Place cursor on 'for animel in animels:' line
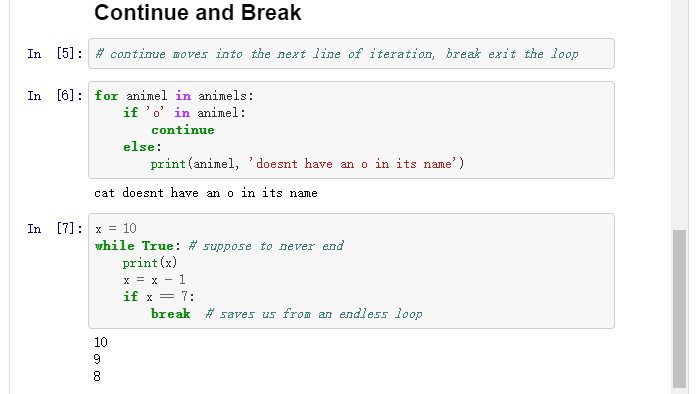Viewport: 698px width, 394px height. pos(174,96)
